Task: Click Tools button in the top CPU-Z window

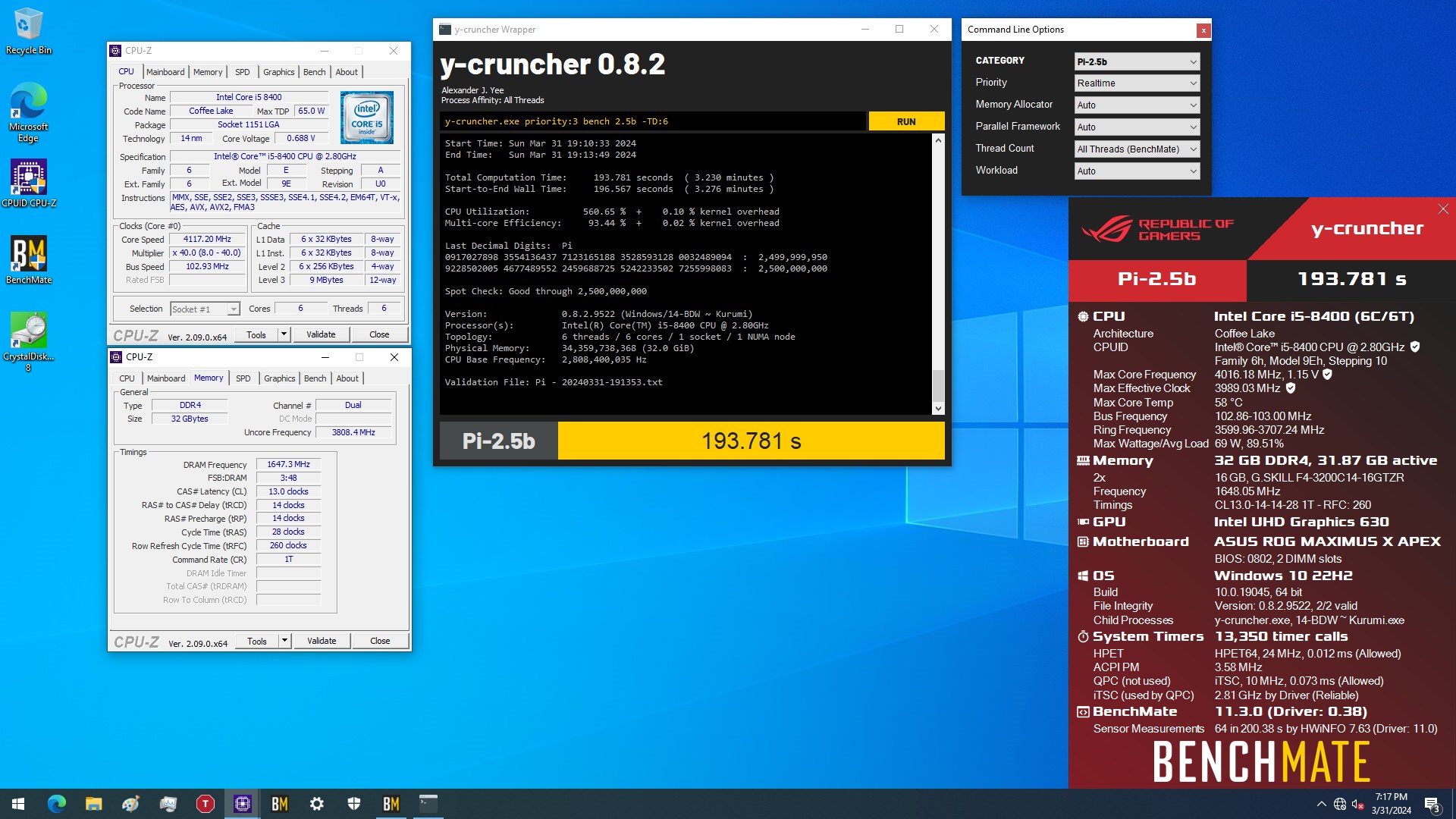Action: [x=256, y=334]
